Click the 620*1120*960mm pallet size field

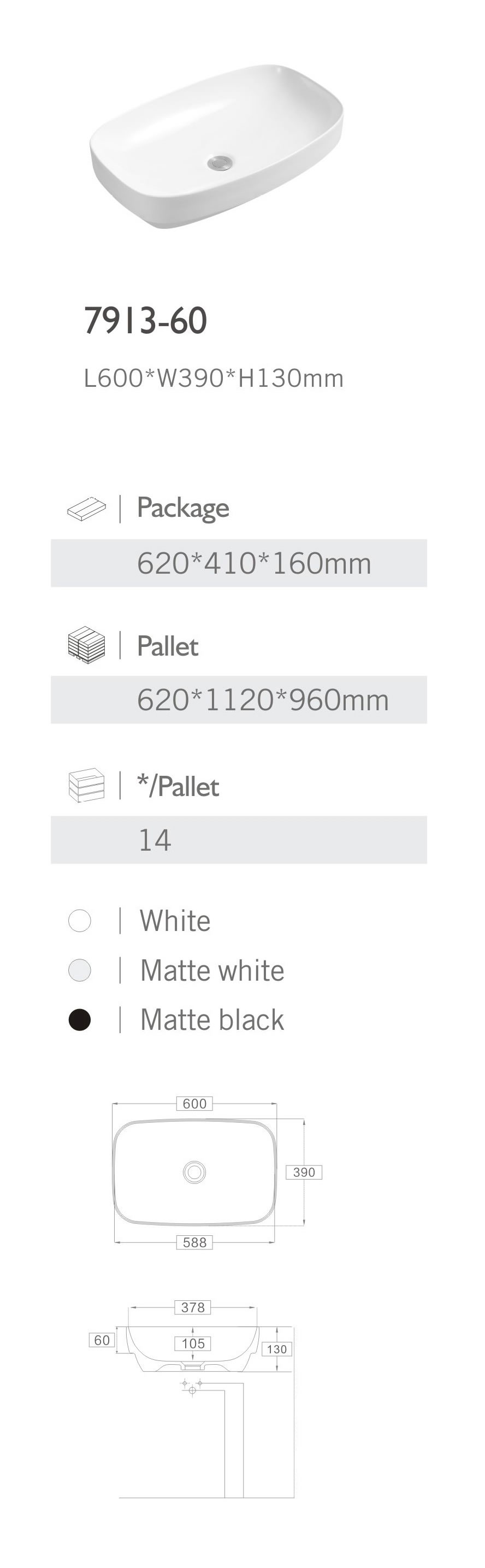(x=262, y=700)
